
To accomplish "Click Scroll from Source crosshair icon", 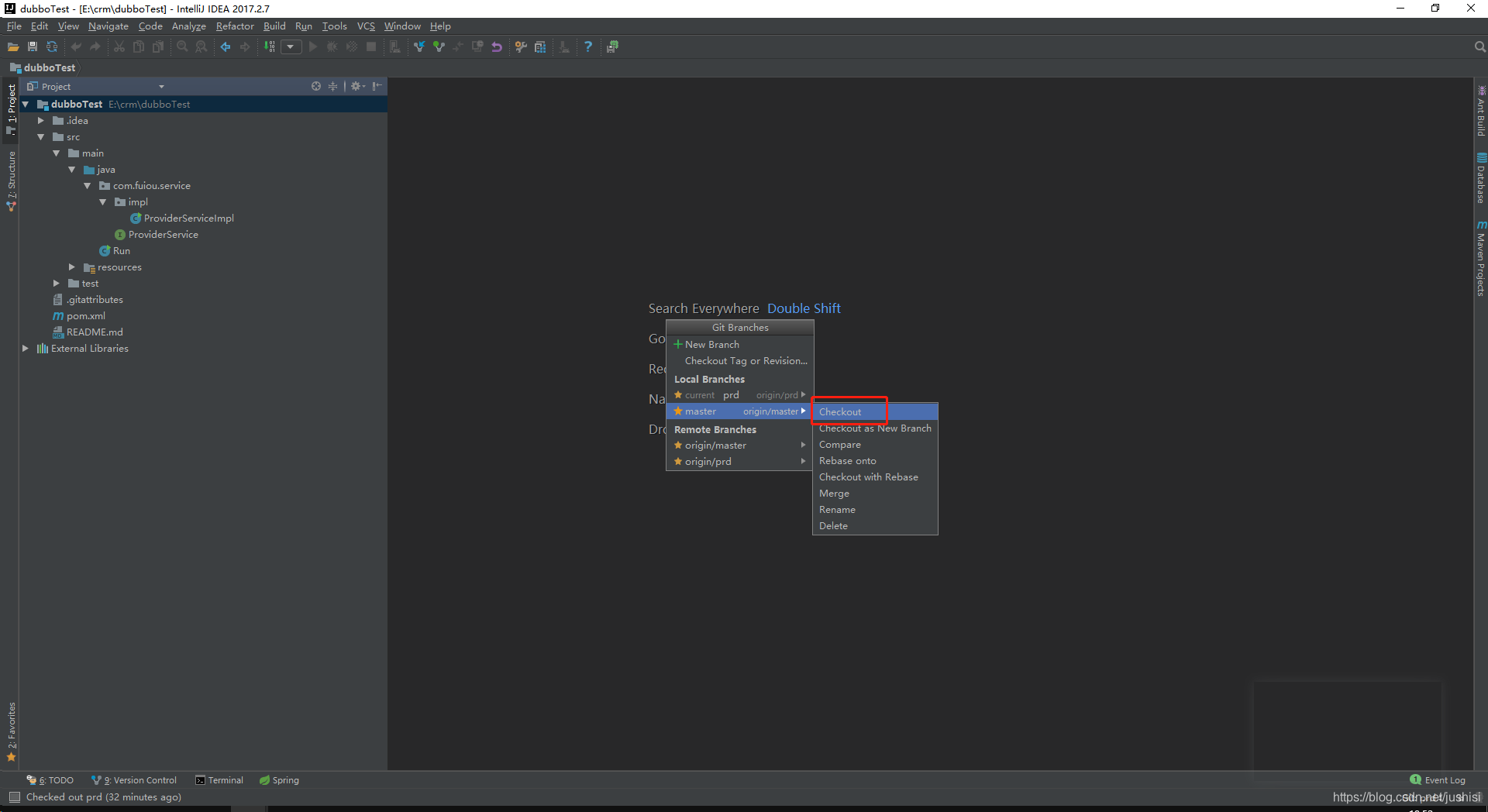I will [x=316, y=86].
